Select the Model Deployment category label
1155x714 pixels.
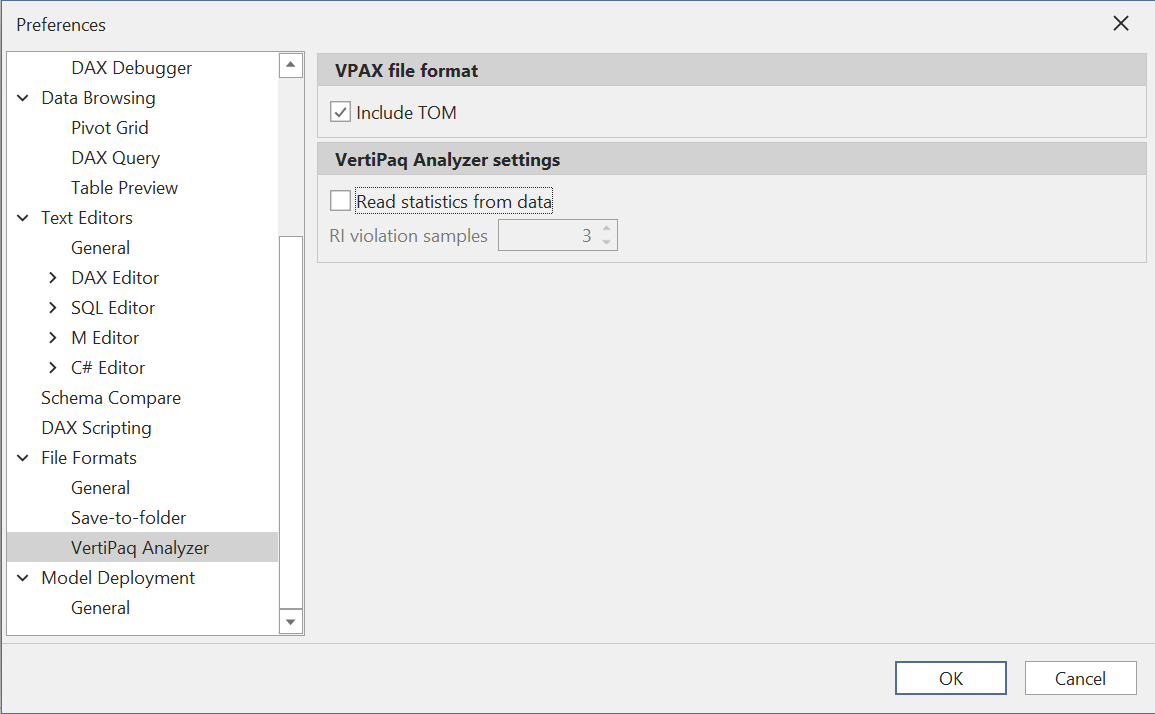click(x=118, y=578)
